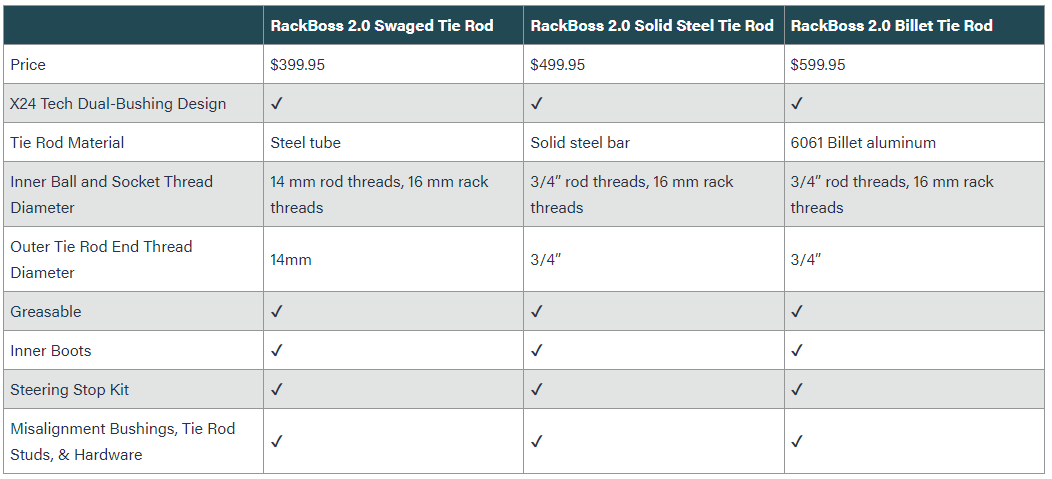1052x479 pixels.
Task: Click the Steering Stop Kit checkmark under Swaged
Action: point(277,389)
